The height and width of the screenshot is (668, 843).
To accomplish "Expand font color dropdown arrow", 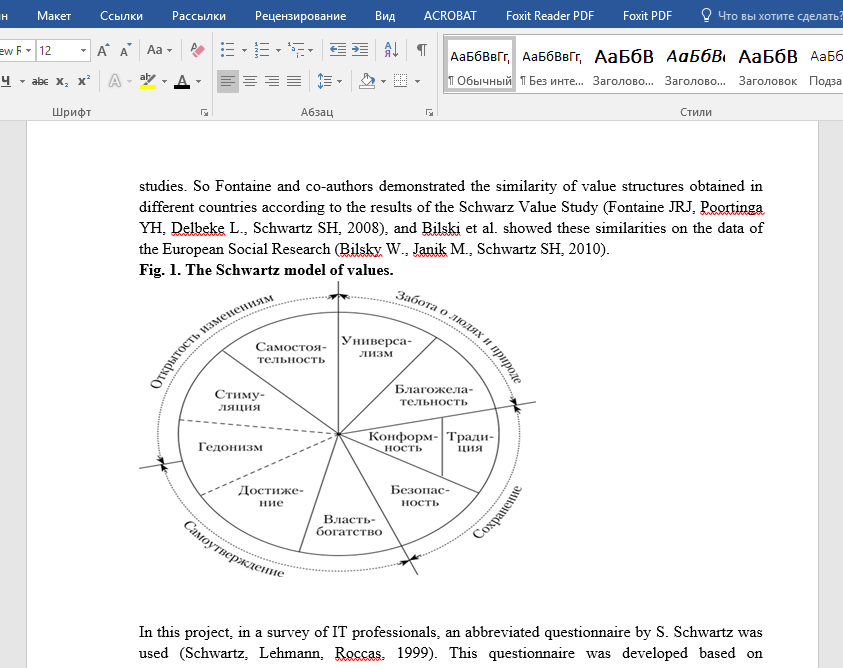I will click(198, 81).
